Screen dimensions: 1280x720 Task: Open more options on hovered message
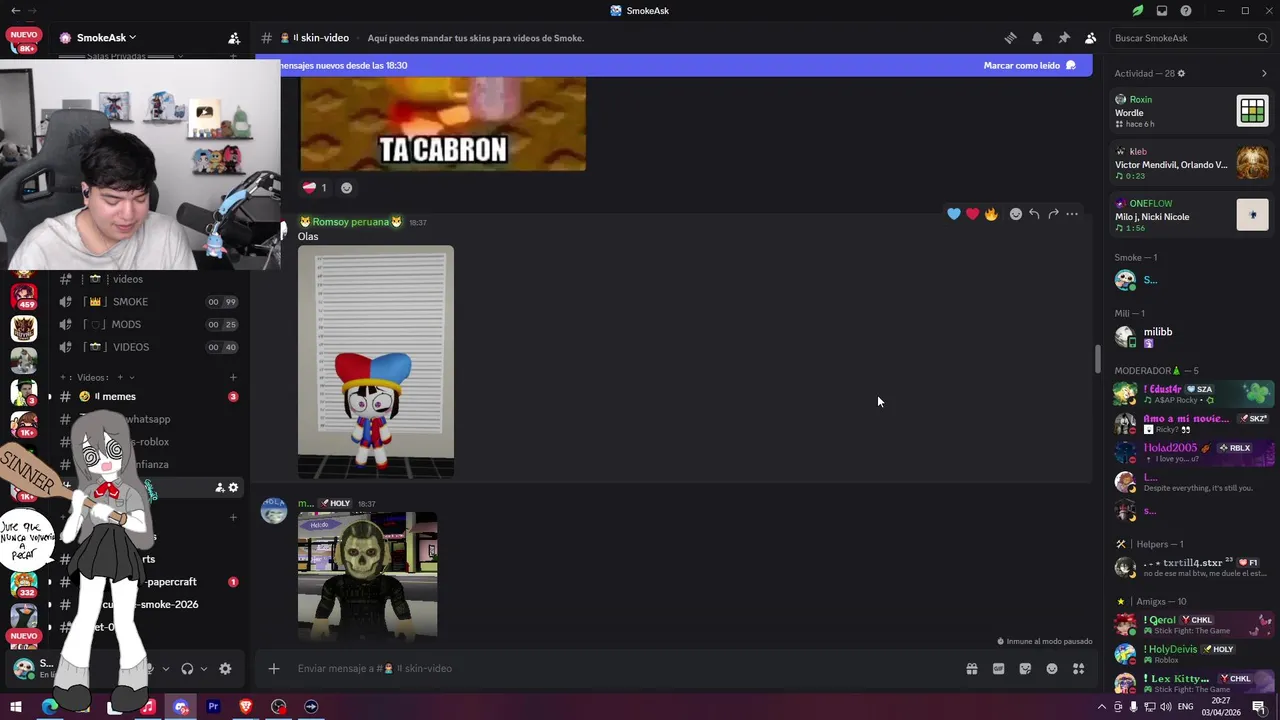pyautogui.click(x=1072, y=214)
